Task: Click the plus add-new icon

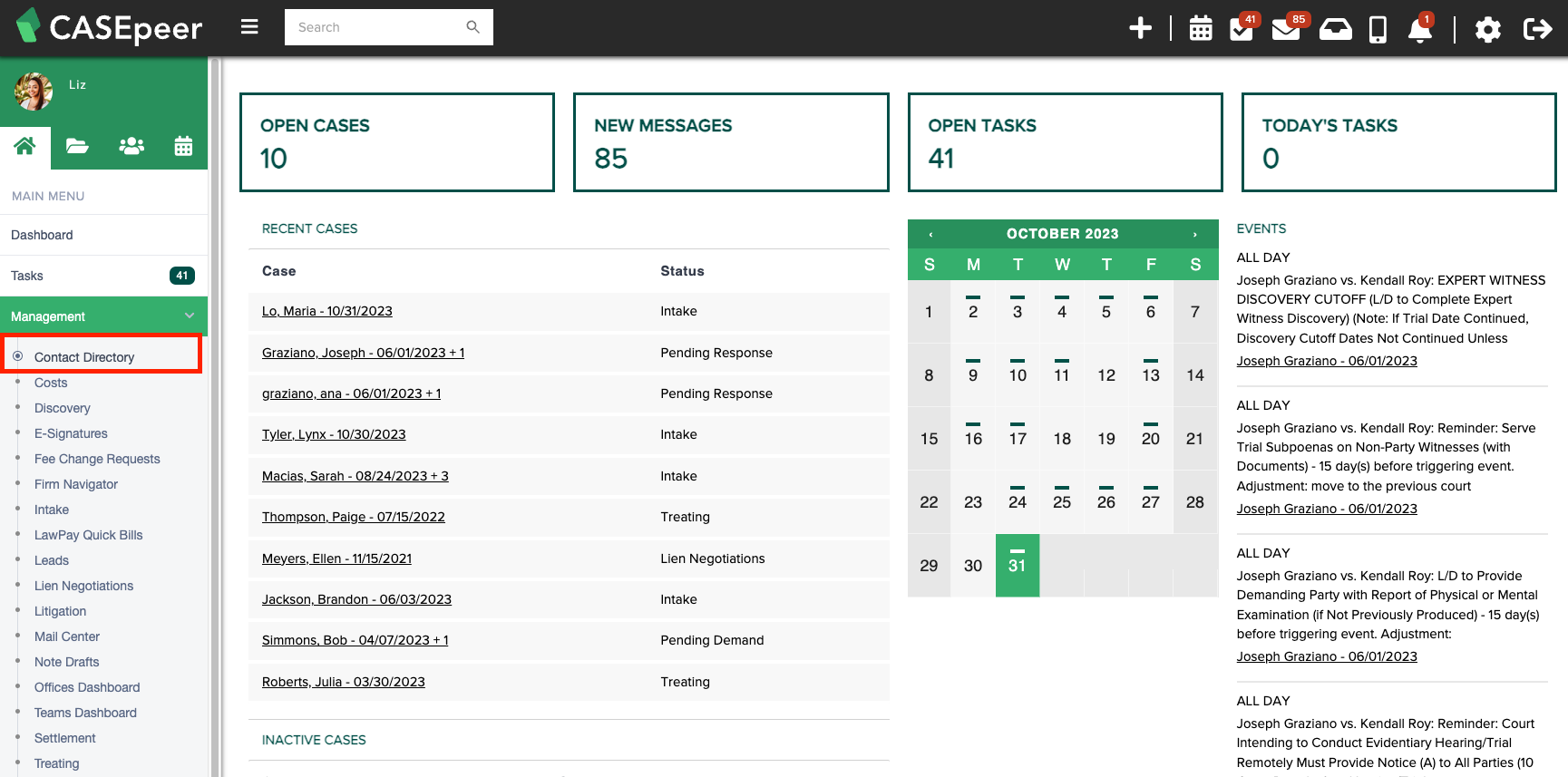Action: point(1140,28)
